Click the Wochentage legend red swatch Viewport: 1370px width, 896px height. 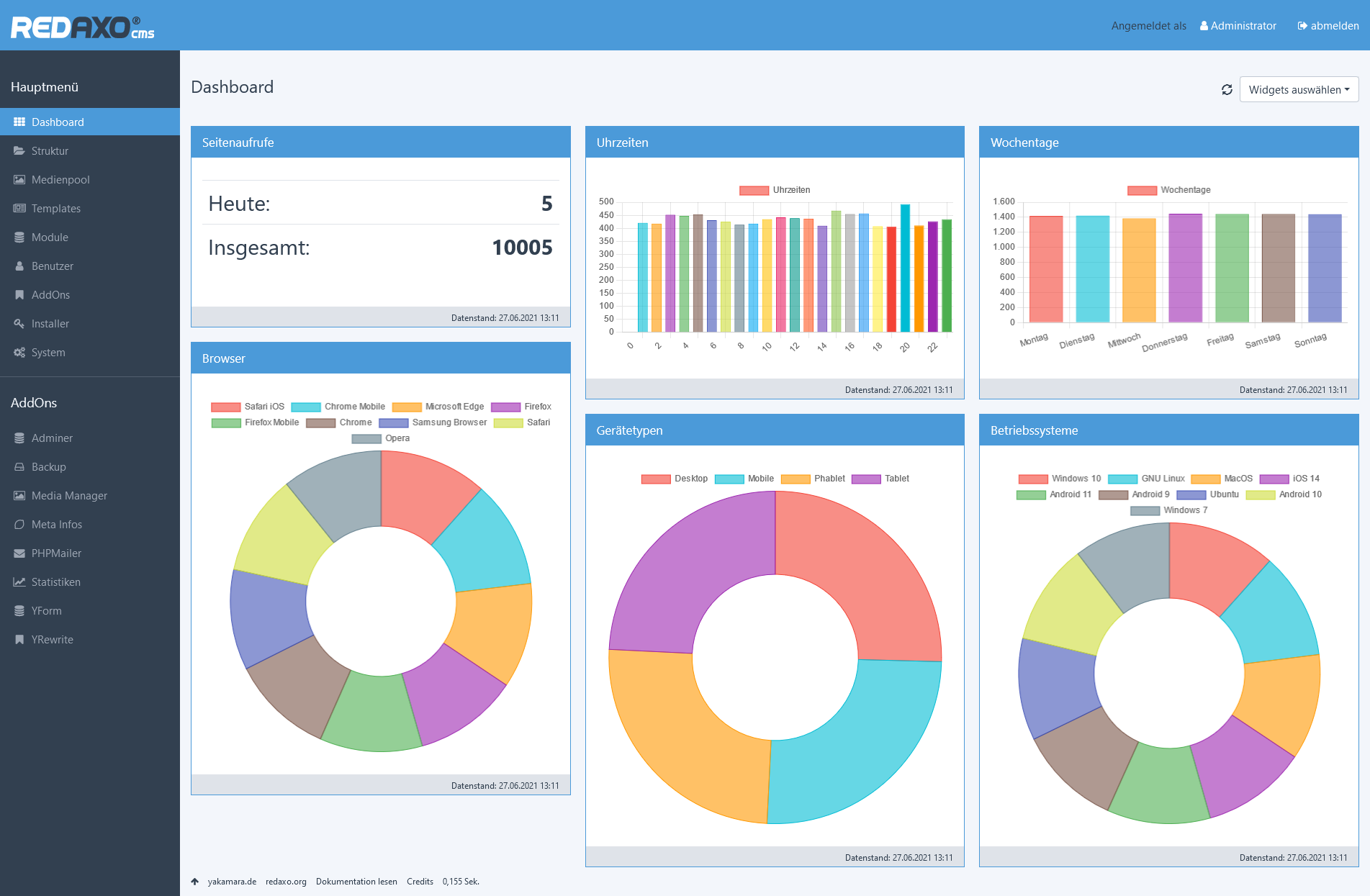tap(1142, 190)
